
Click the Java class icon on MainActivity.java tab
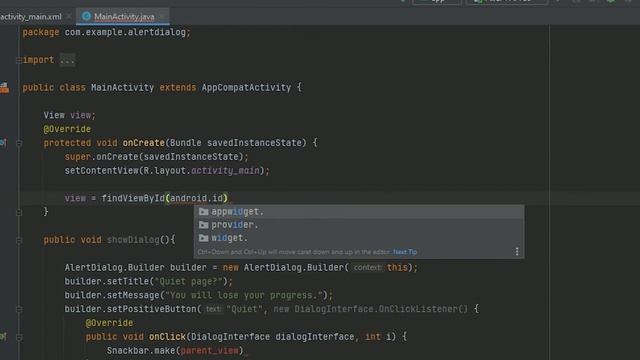pyautogui.click(x=86, y=16)
